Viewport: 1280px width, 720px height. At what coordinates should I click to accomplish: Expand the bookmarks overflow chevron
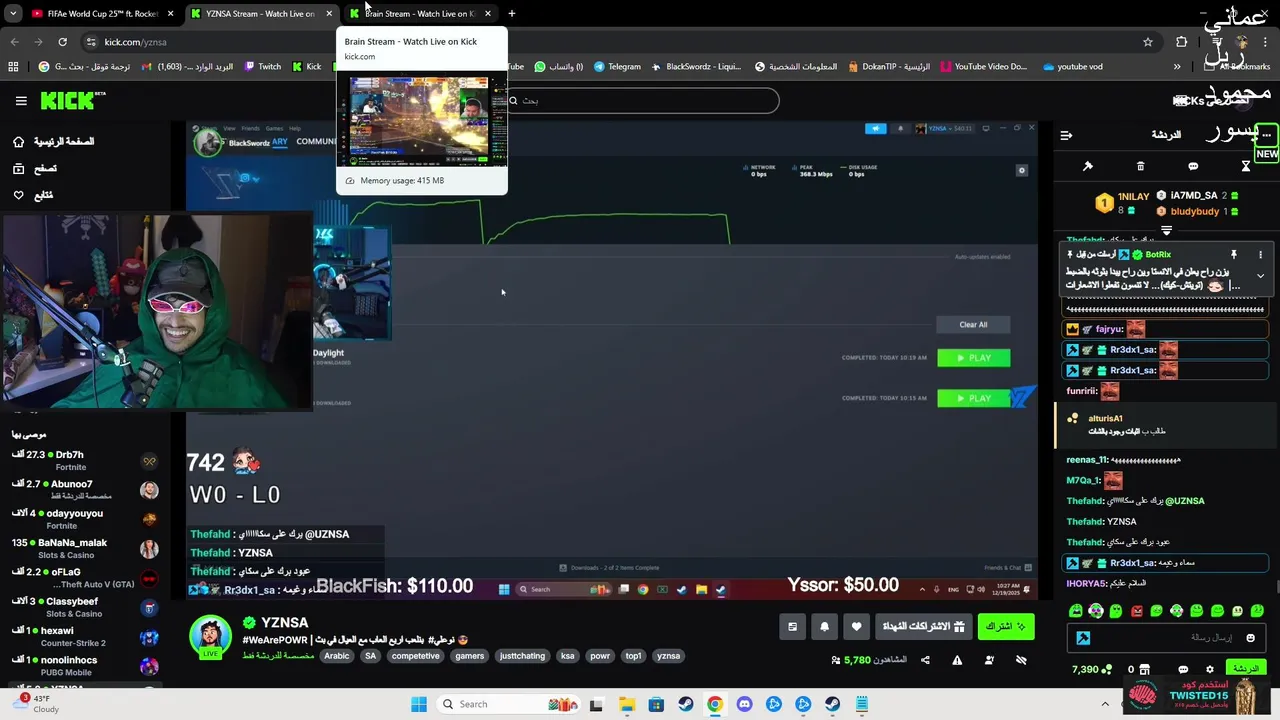click(x=1177, y=67)
